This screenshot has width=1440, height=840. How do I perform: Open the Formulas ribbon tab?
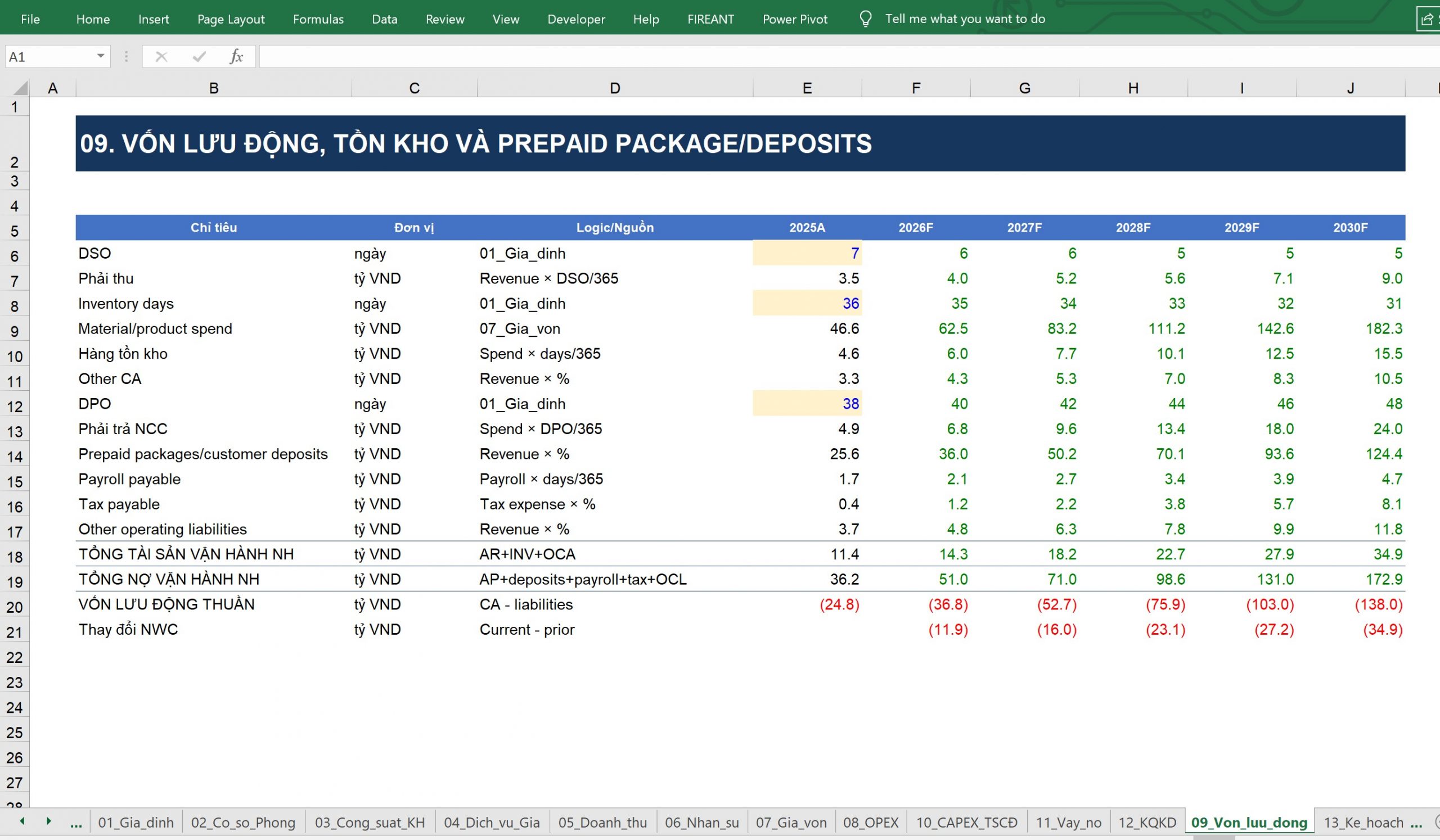click(318, 19)
